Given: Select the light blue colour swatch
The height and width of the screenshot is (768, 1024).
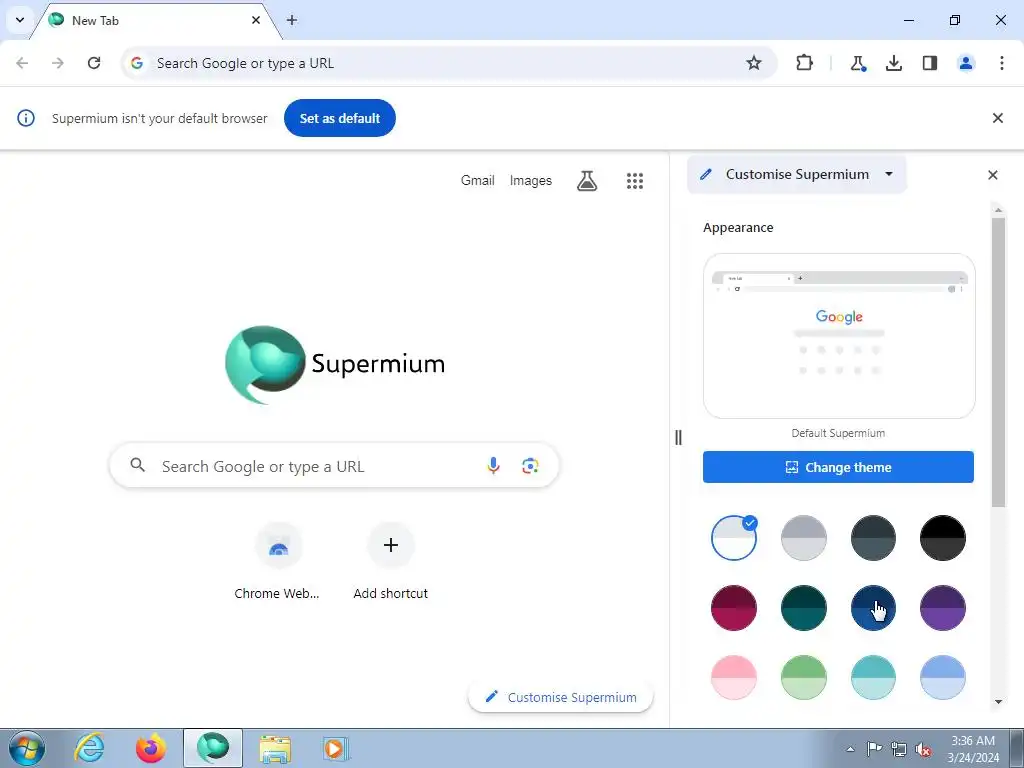Looking at the screenshot, I should coord(943,677).
